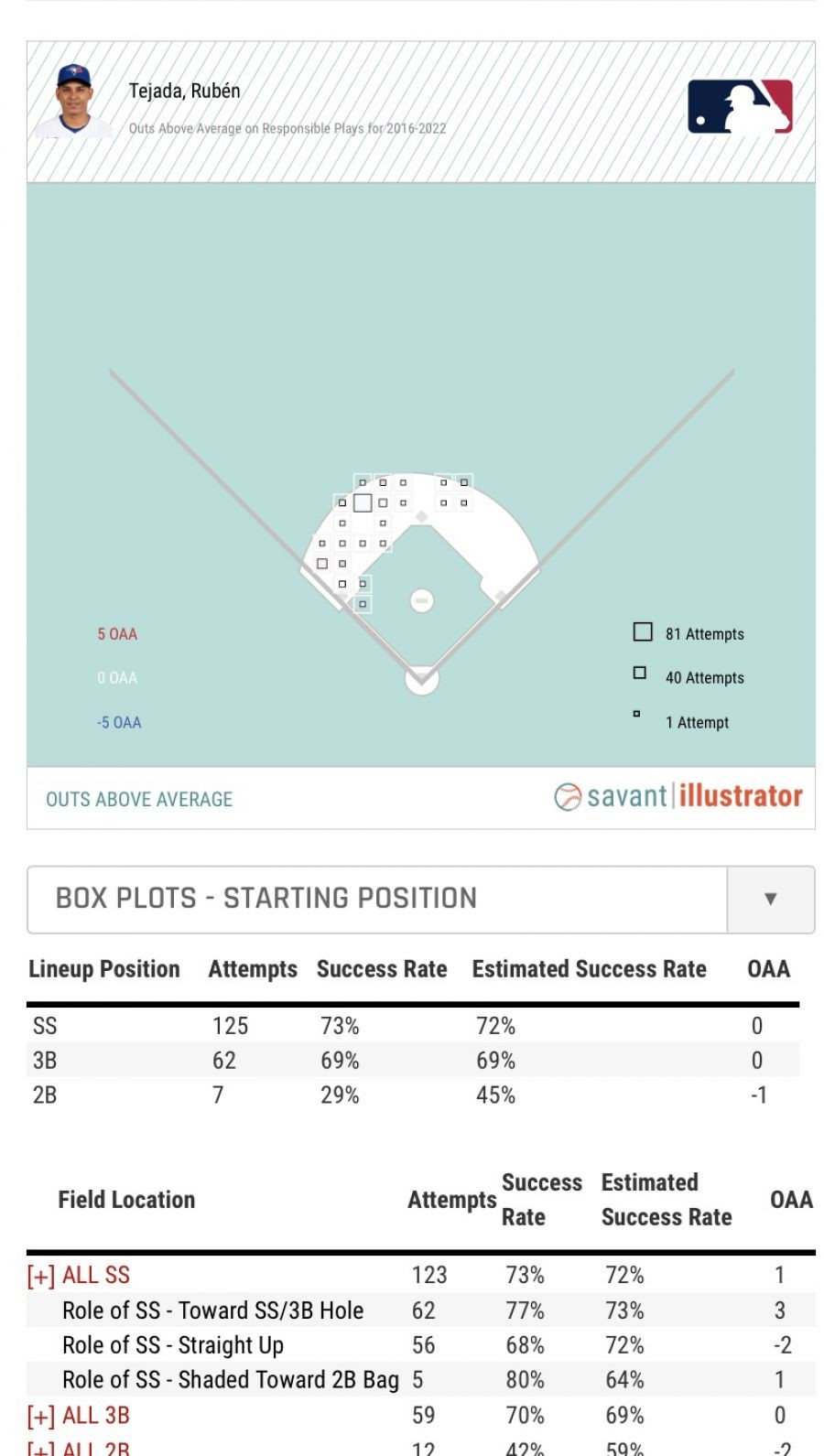Image resolution: width=824 pixels, height=1456 pixels.
Task: Click the pitcher's mound on the field
Action: pyautogui.click(x=421, y=600)
